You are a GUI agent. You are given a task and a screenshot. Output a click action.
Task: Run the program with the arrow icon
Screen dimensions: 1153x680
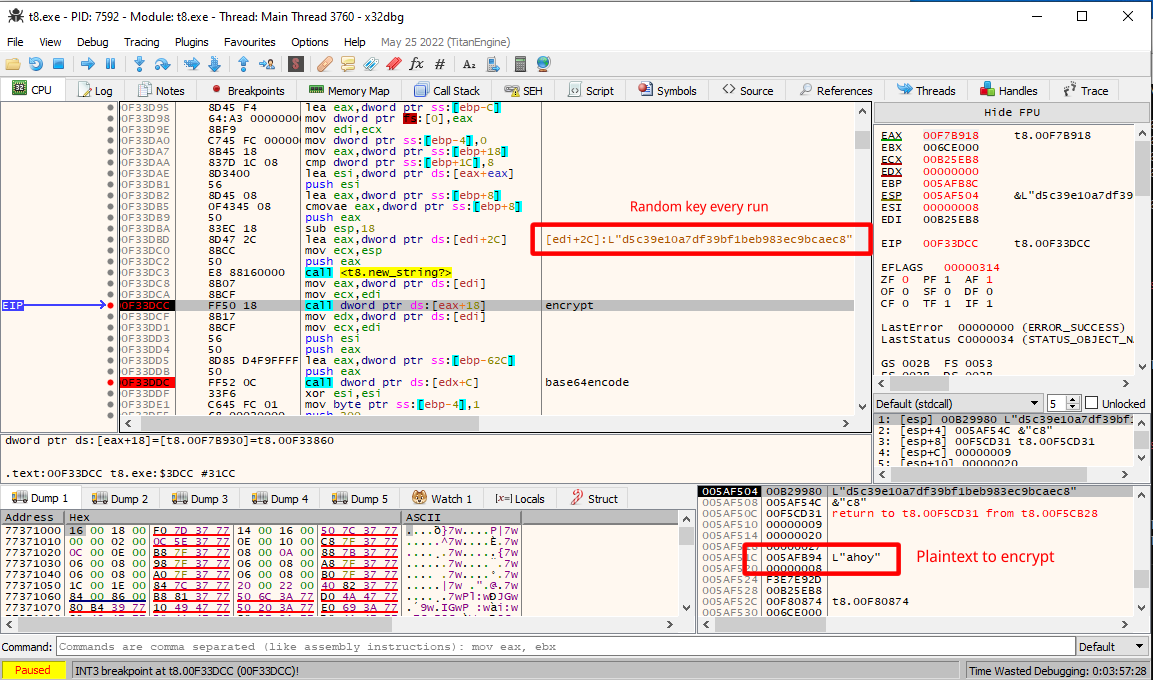pos(88,64)
